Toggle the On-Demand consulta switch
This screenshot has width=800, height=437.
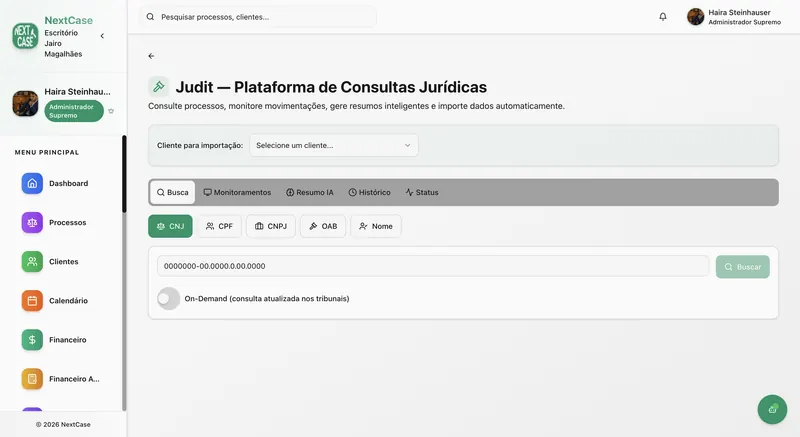coord(168,299)
